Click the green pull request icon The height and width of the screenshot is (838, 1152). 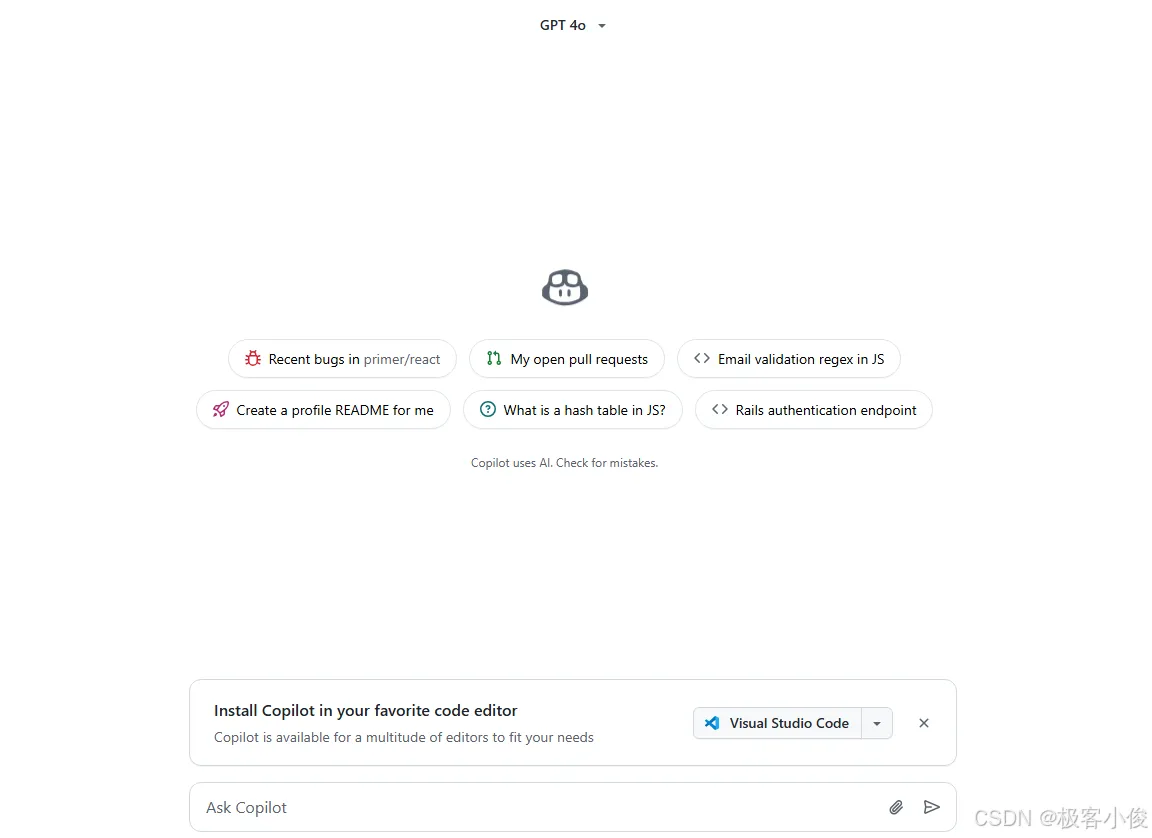tap(494, 358)
